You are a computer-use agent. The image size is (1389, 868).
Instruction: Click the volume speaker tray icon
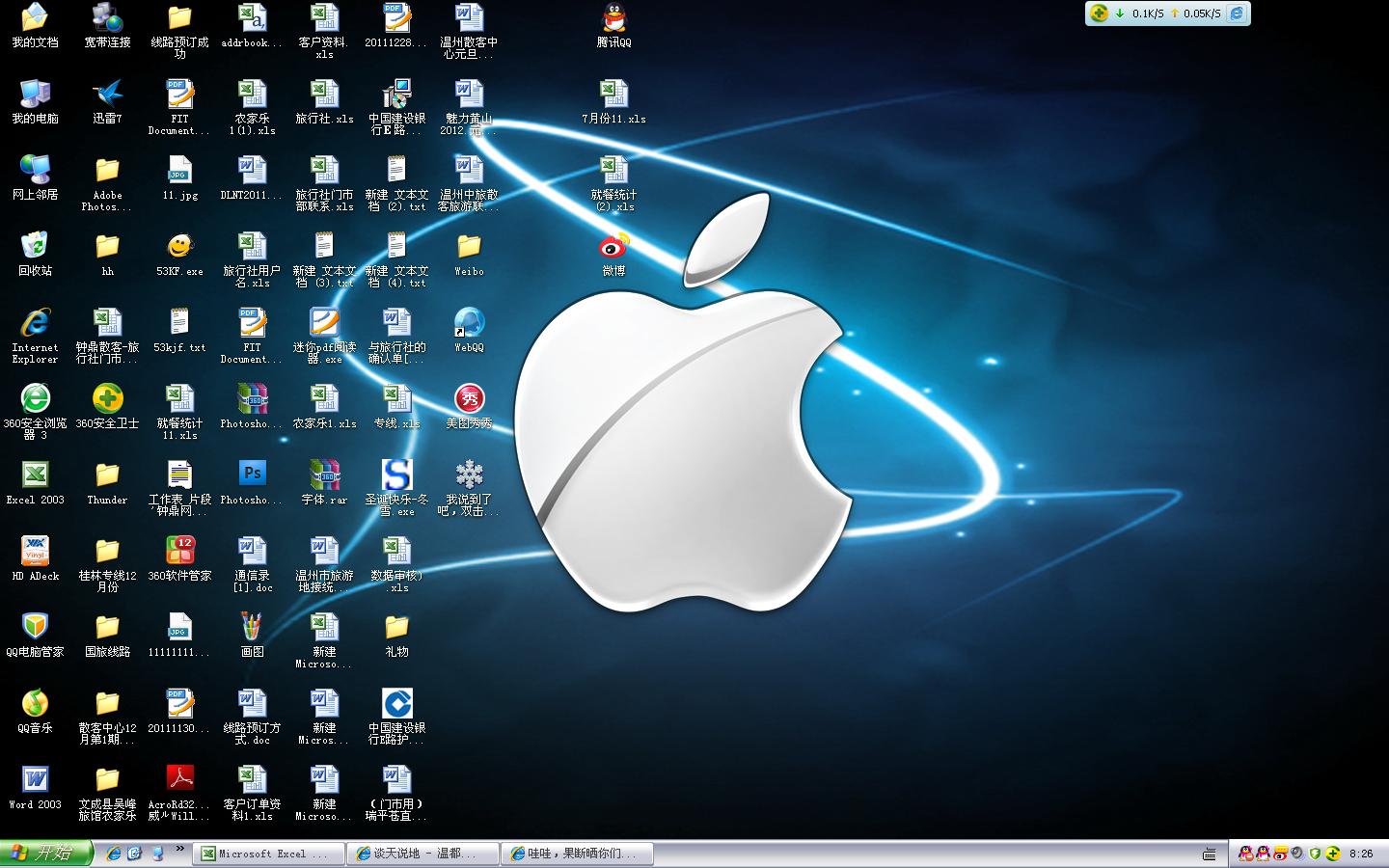pos(1297,854)
